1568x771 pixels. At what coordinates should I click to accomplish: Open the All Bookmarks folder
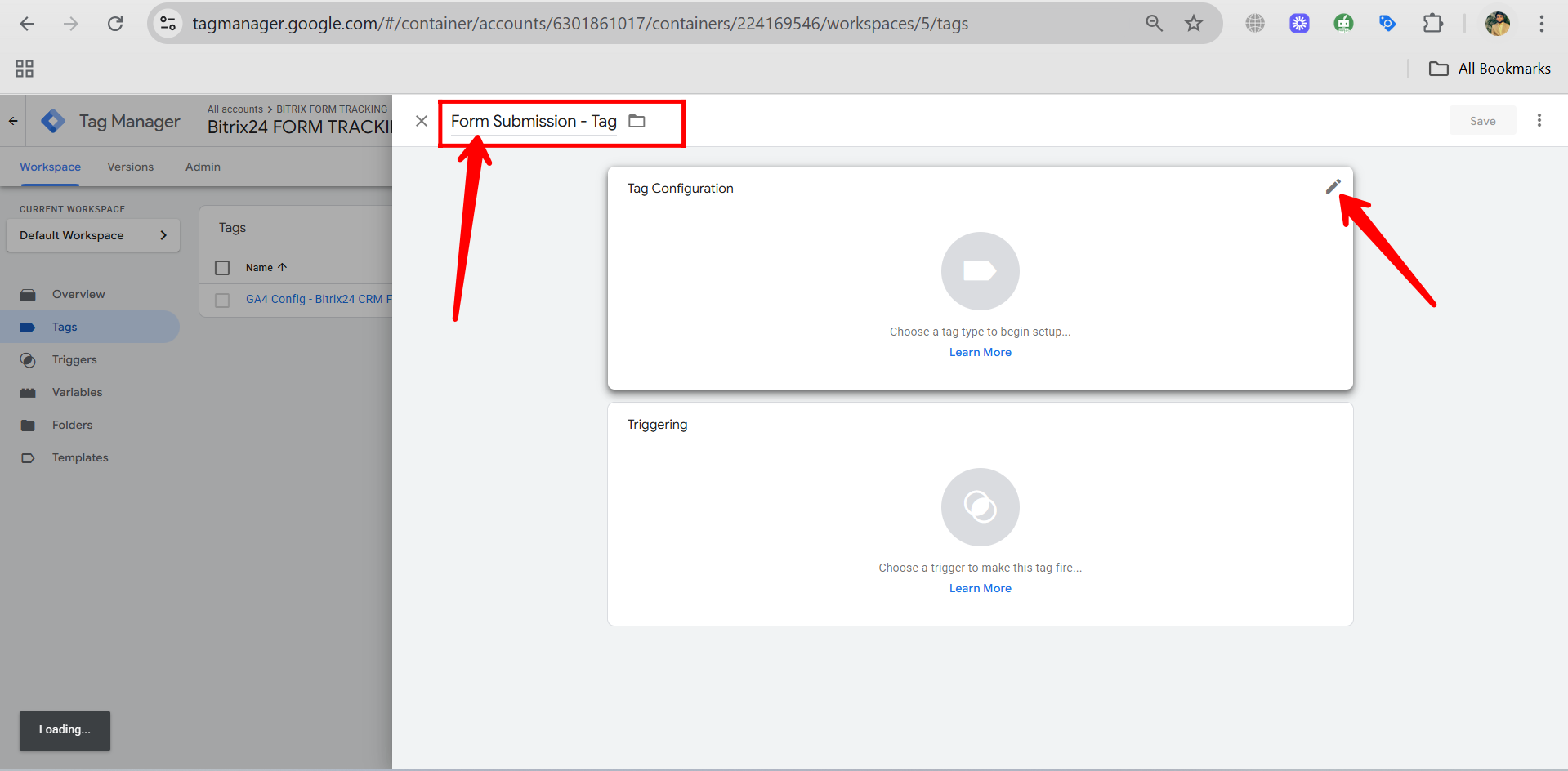1490,69
